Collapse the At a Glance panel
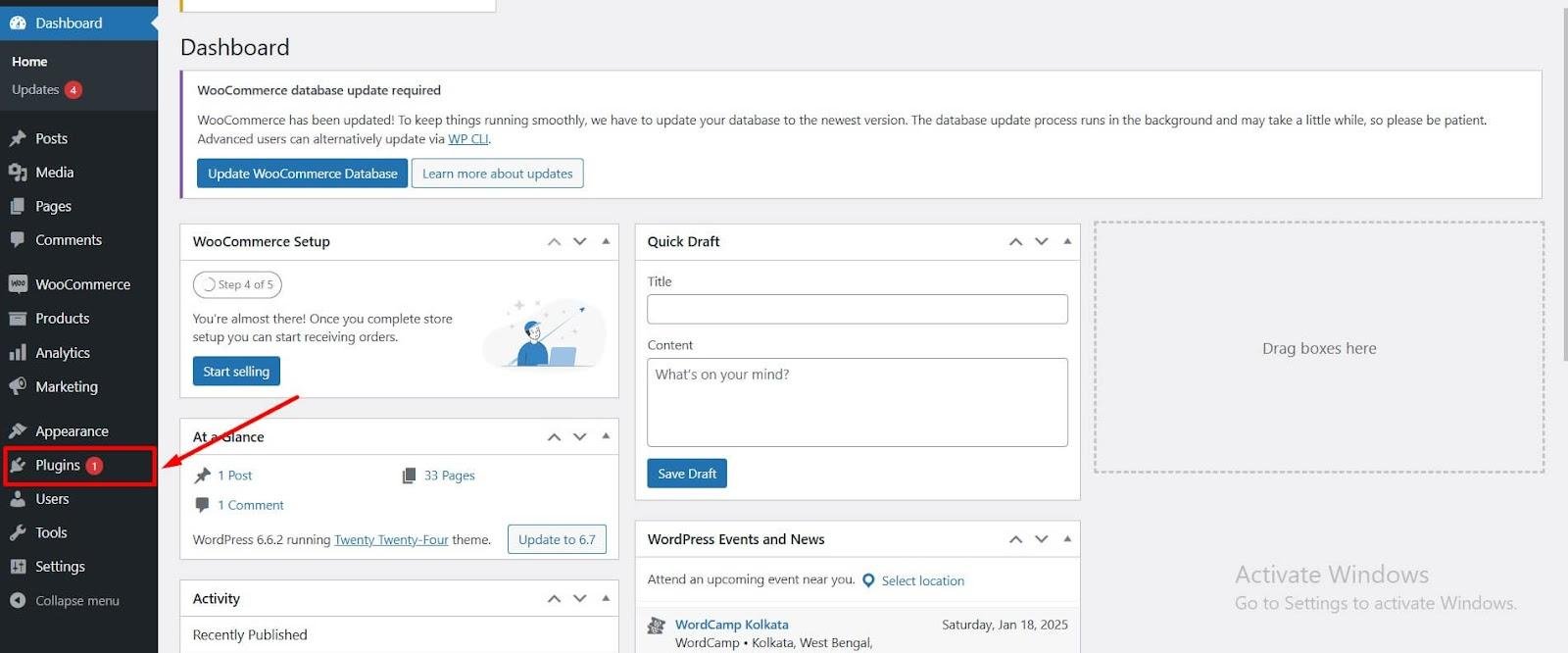The height and width of the screenshot is (653, 1568). [606, 436]
